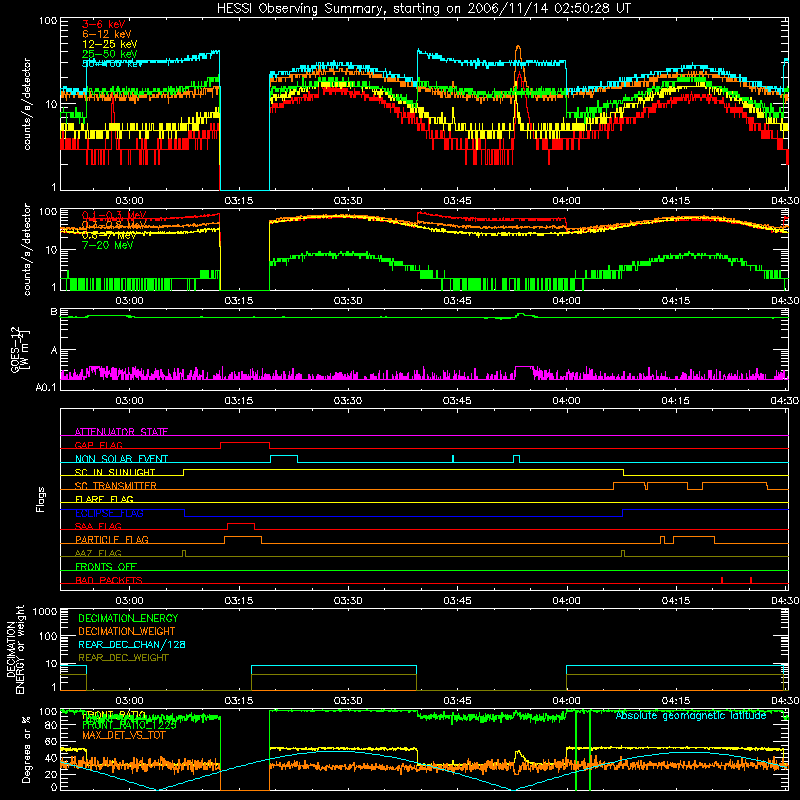Click the SC_IN_SUNLIGHT flag label
The width and height of the screenshot is (800, 800).
point(115,472)
